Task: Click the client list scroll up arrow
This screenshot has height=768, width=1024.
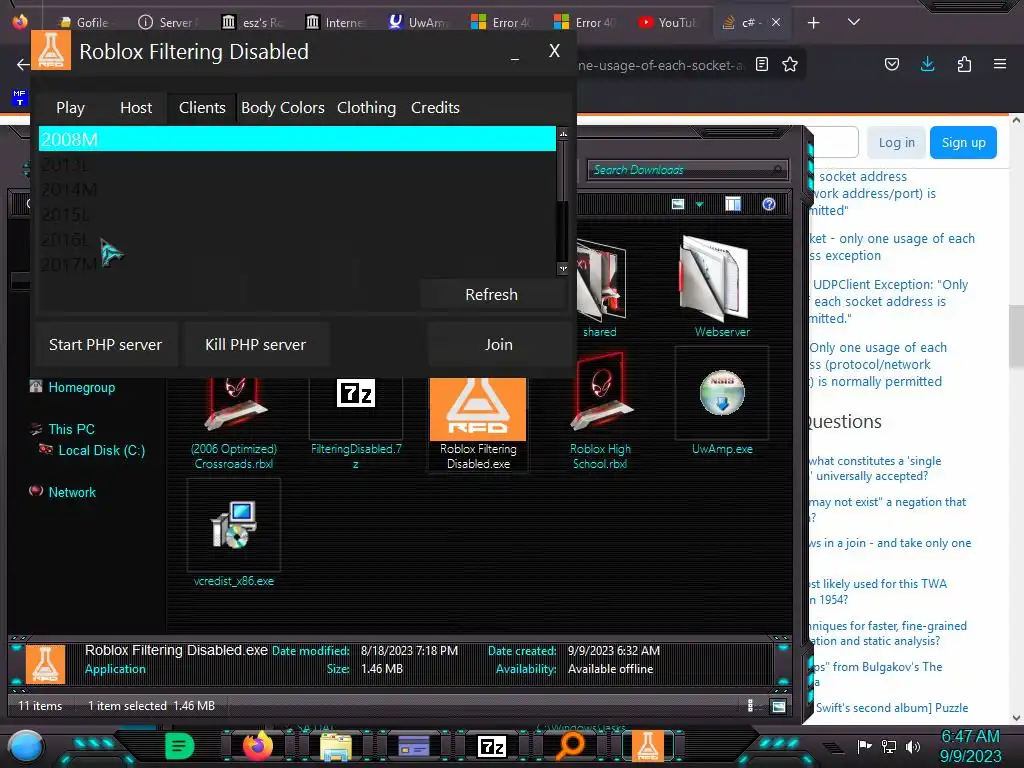Action: 563,134
